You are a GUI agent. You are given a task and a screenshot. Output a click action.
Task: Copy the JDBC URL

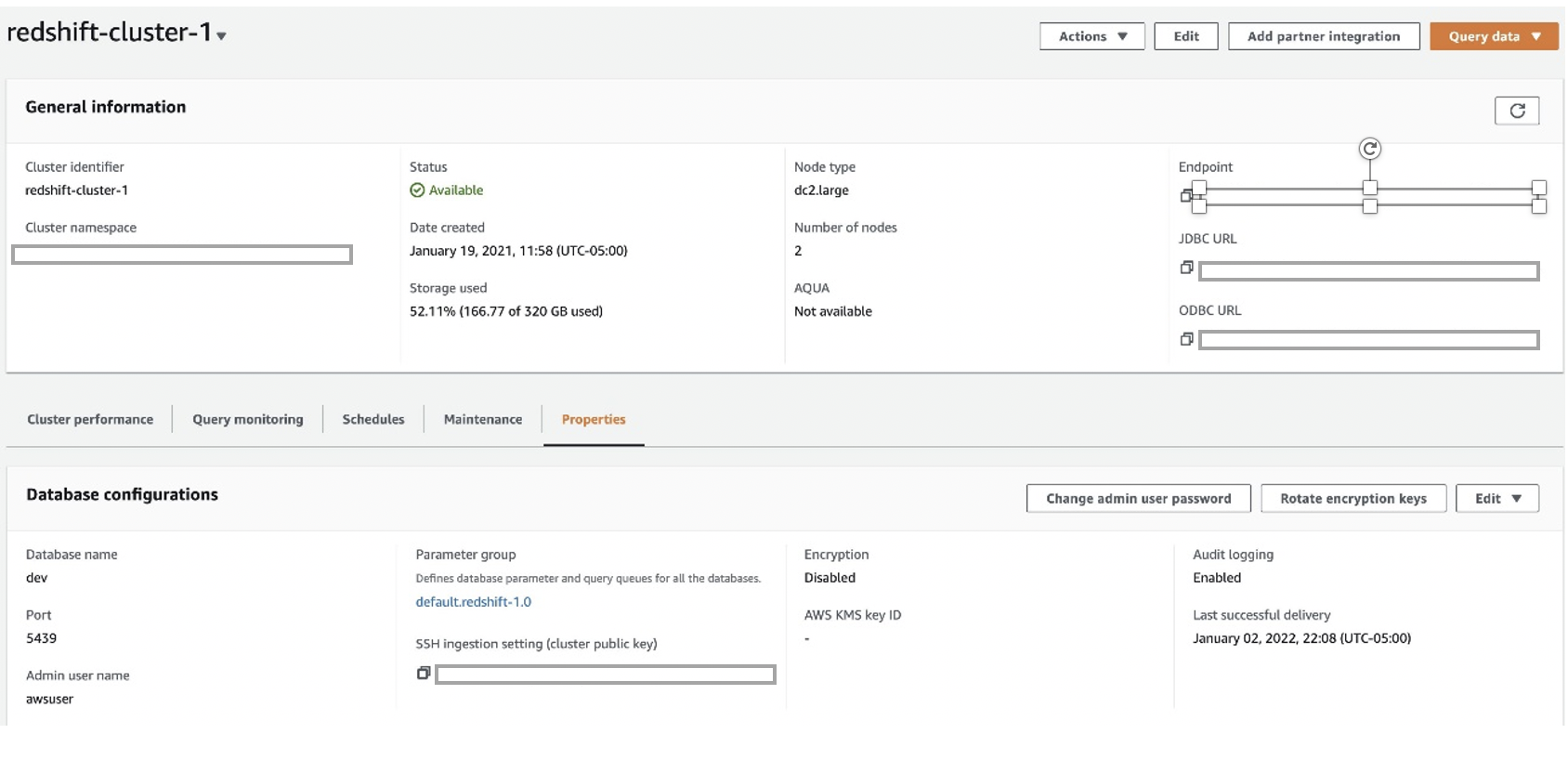coord(1186,268)
